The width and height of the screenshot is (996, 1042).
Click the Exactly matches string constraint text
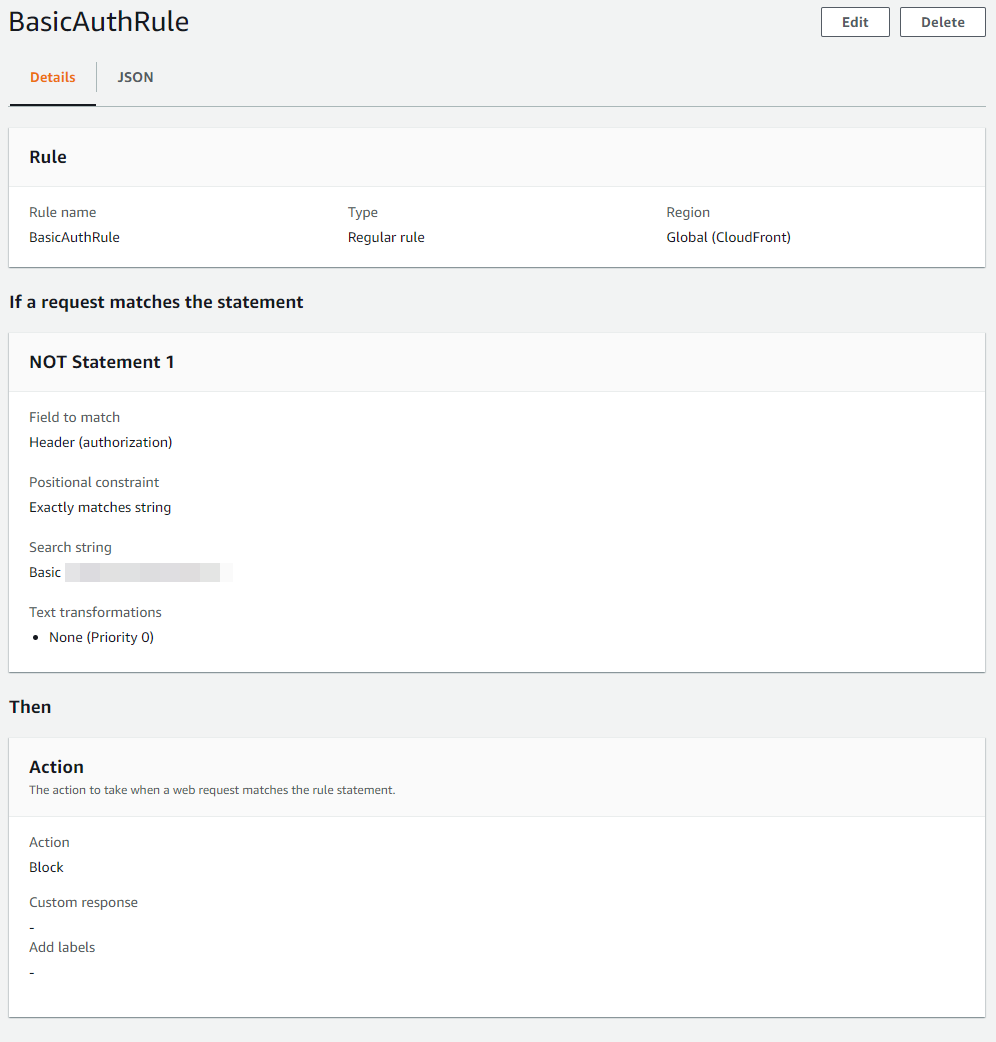tap(100, 507)
